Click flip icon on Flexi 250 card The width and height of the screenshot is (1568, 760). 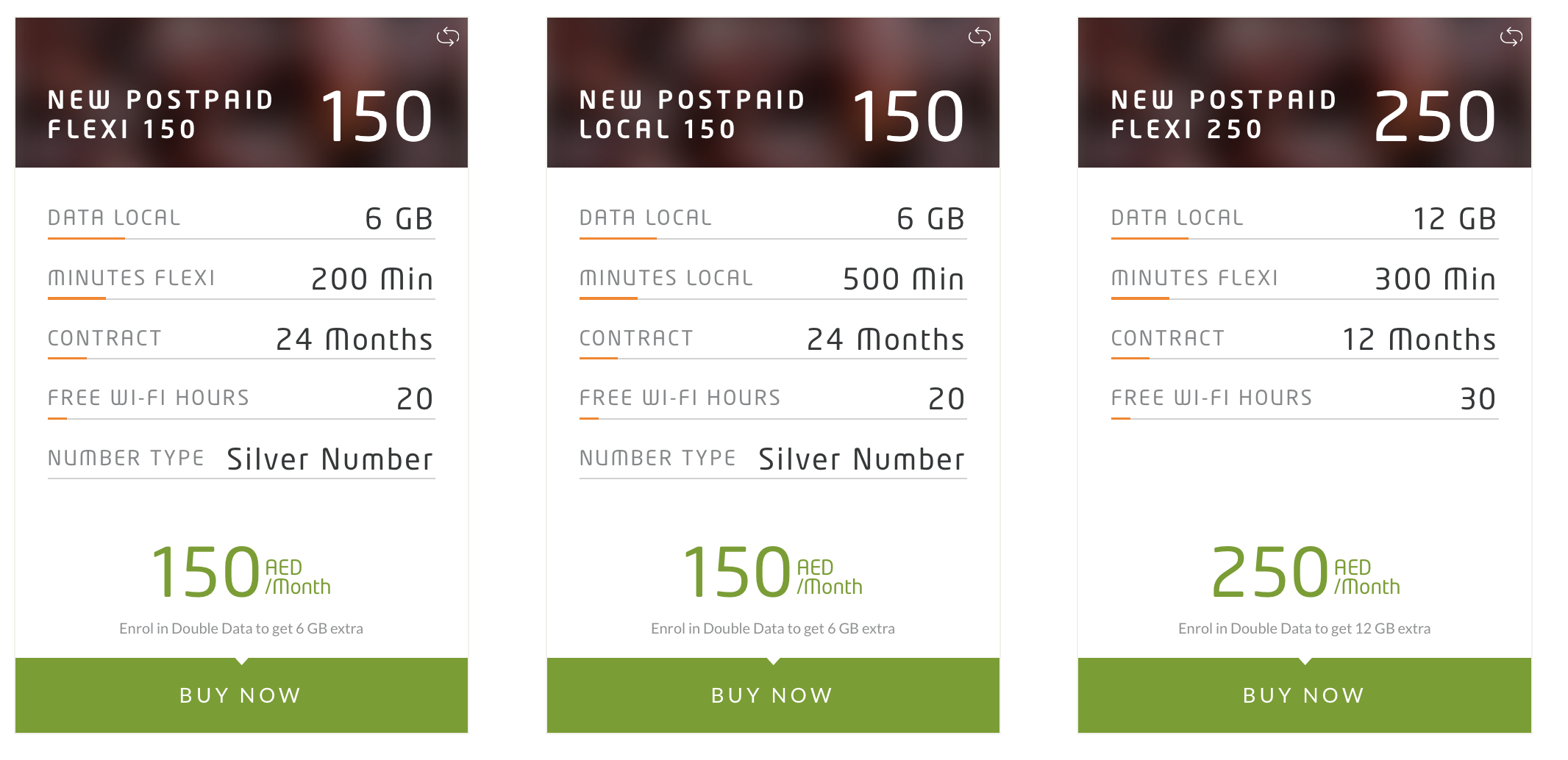[1511, 37]
